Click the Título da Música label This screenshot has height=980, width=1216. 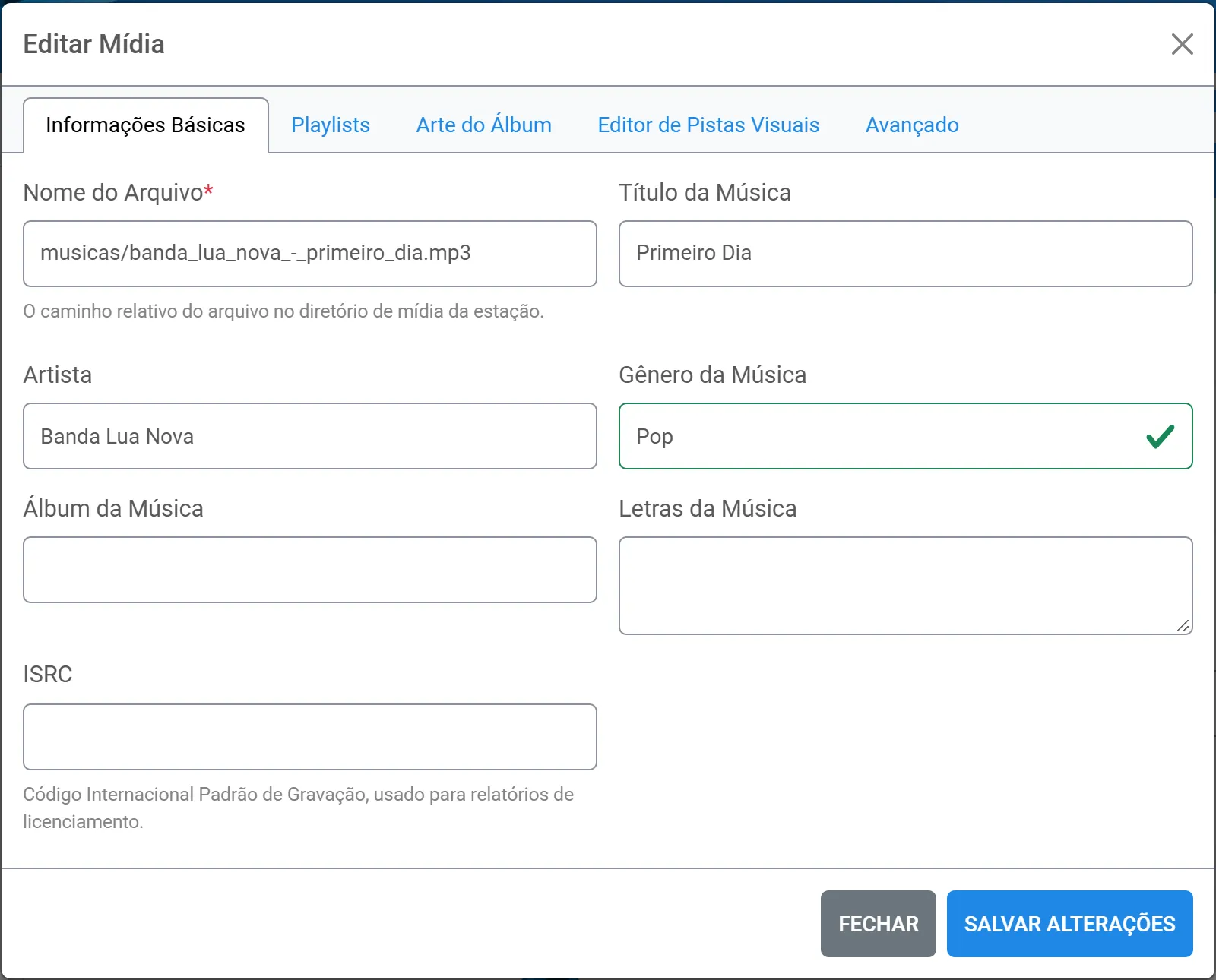point(705,193)
